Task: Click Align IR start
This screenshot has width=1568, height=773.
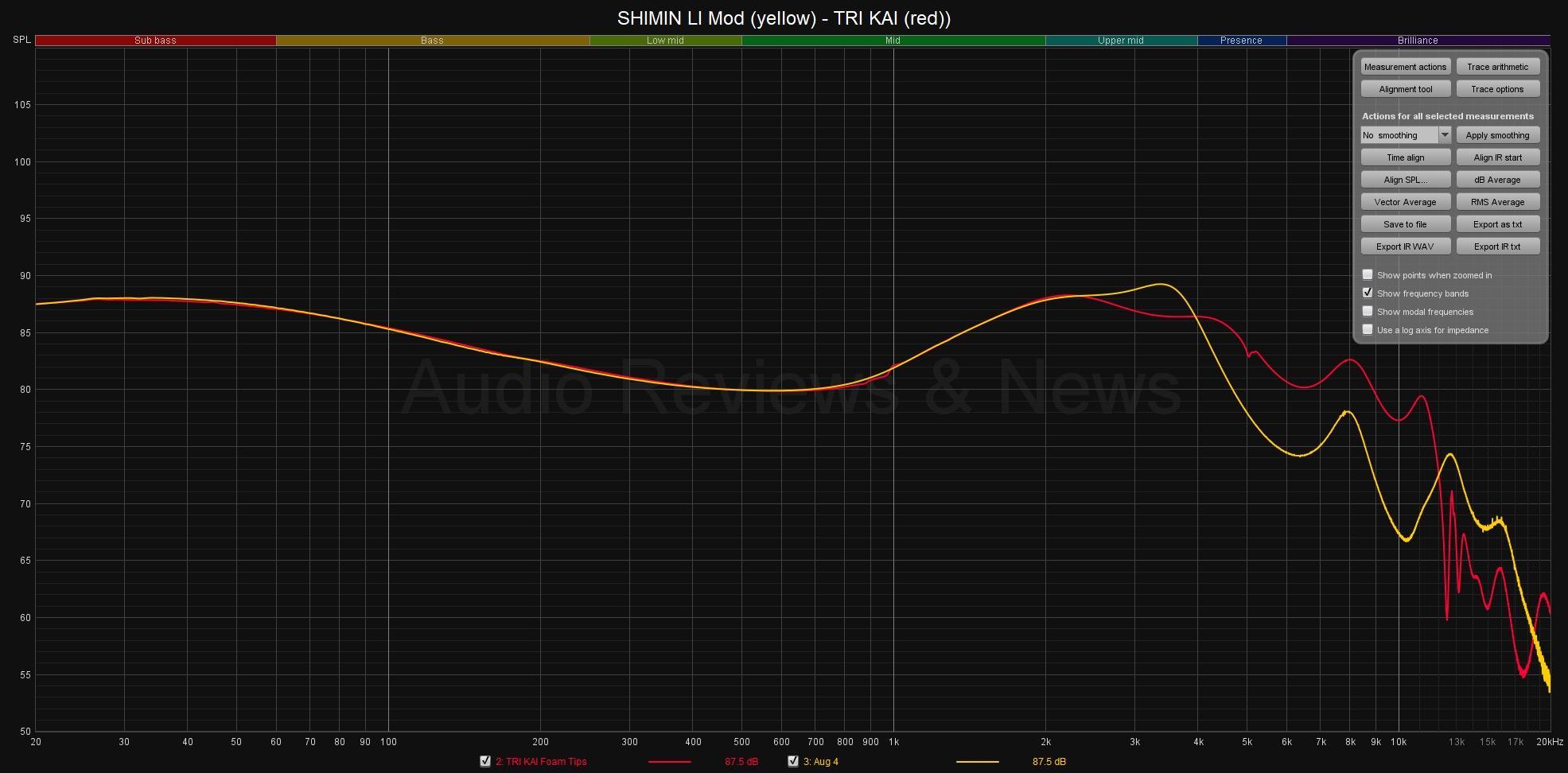Action: pos(1497,157)
